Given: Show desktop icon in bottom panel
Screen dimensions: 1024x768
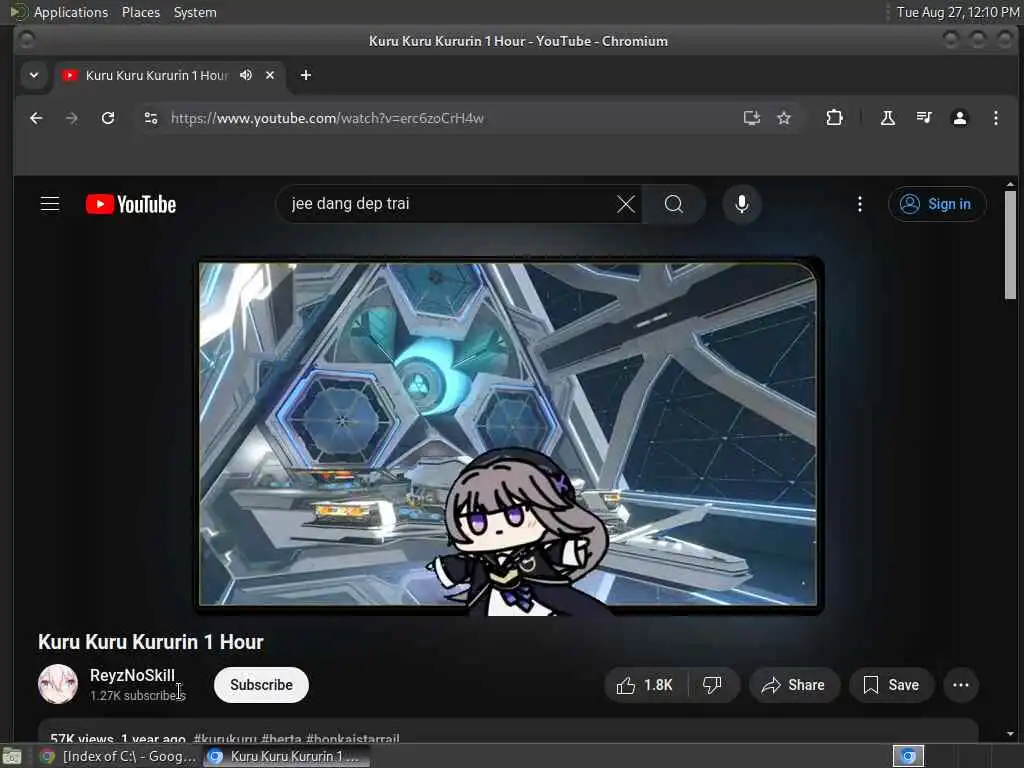Looking at the screenshot, I should (x=12, y=756).
